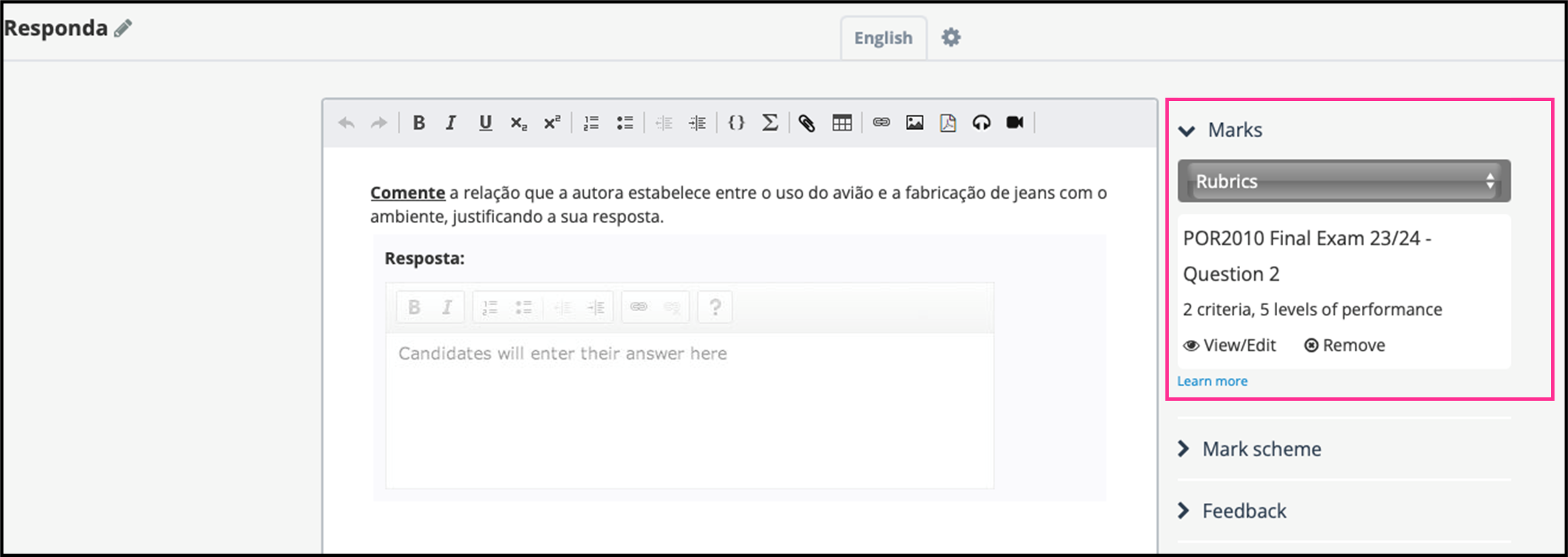The image size is (1568, 557).
Task: Insert a math formula with sigma icon
Action: pos(770,123)
